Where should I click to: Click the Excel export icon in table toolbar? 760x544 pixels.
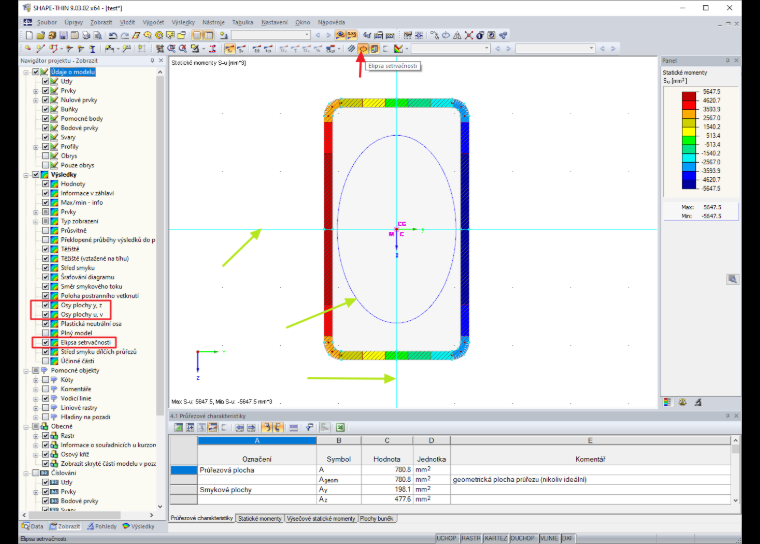point(340,427)
